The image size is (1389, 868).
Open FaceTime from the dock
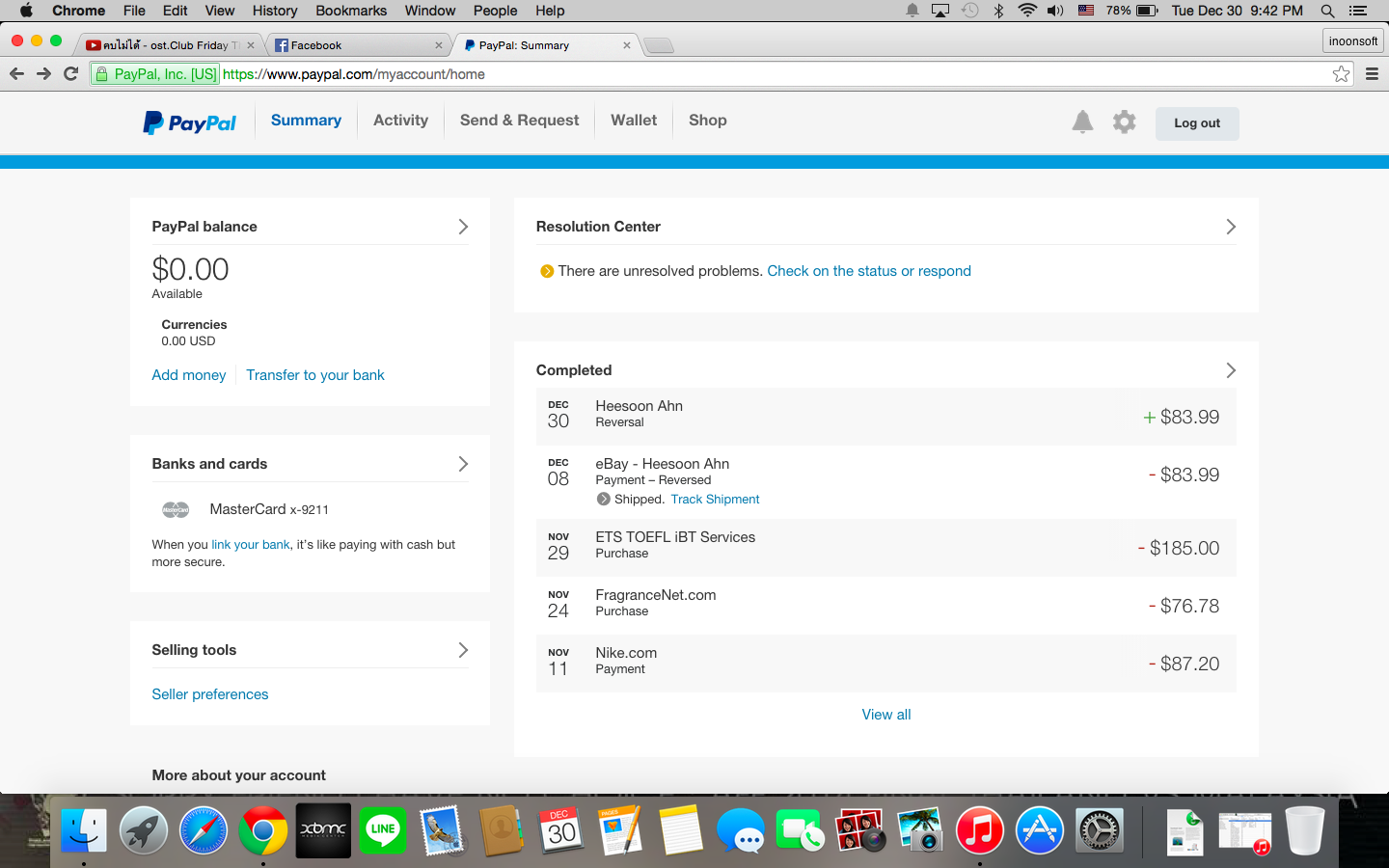click(x=800, y=830)
